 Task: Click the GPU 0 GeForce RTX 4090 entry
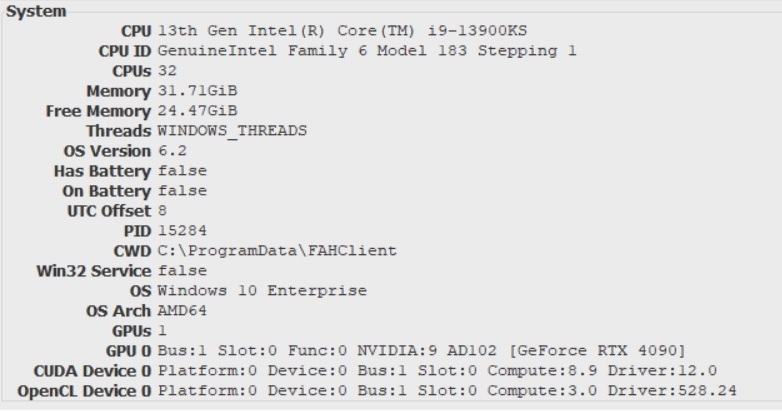[422, 351]
